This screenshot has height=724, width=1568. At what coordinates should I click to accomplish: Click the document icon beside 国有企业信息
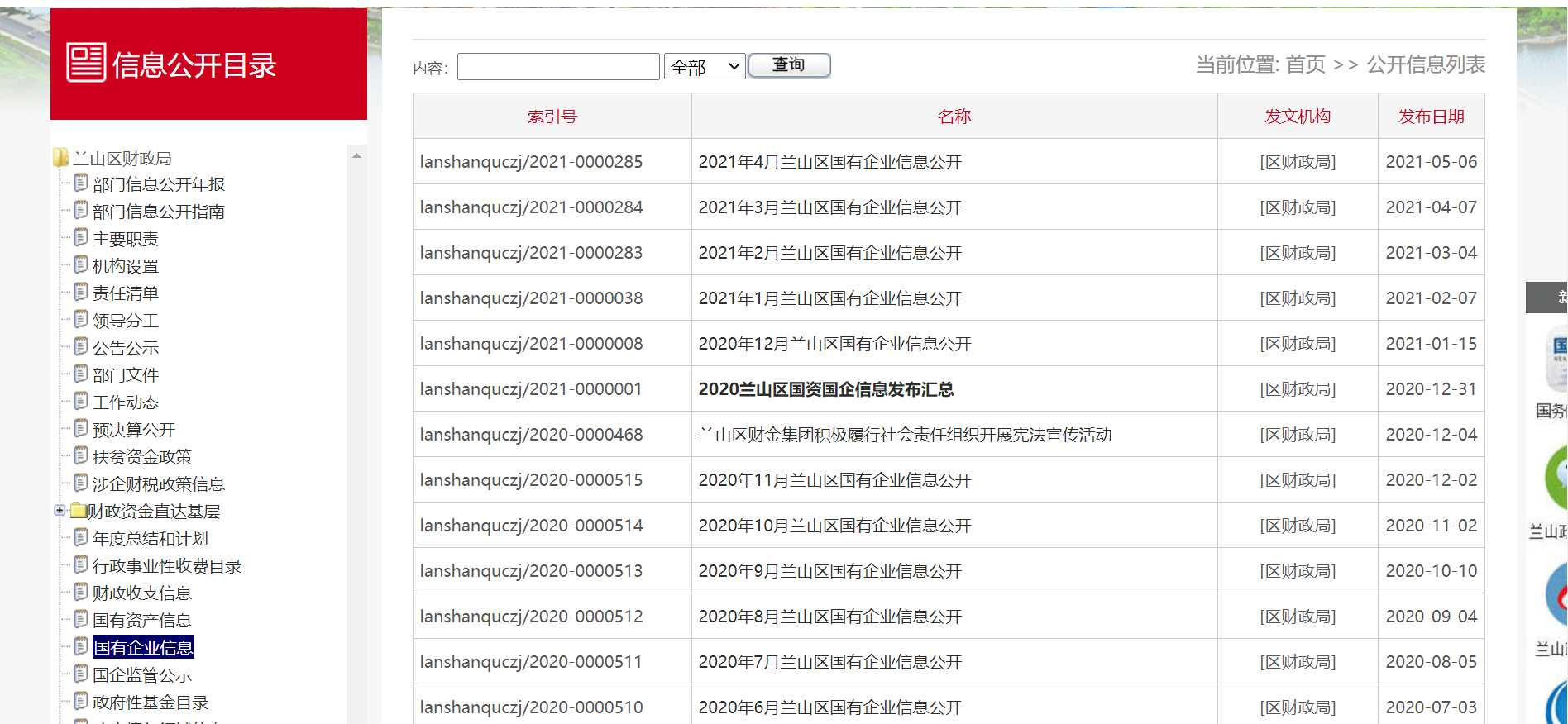point(80,646)
